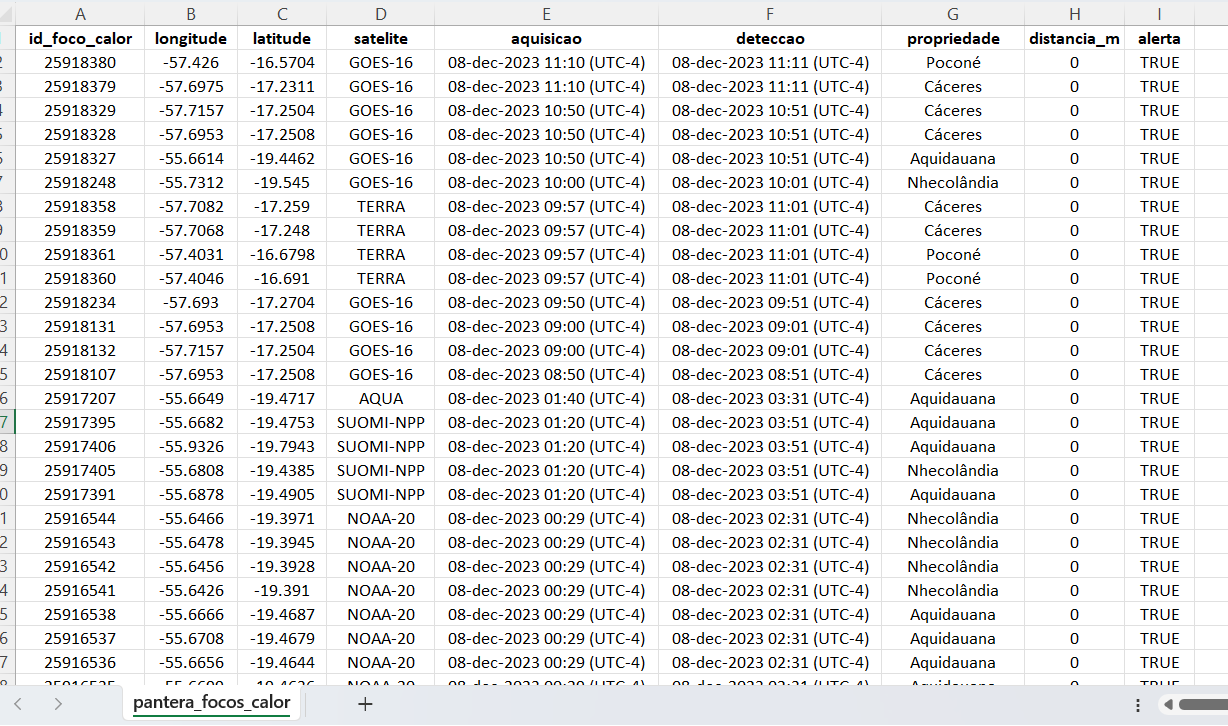
Task: Add a new sheet with plus icon
Action: 365,704
